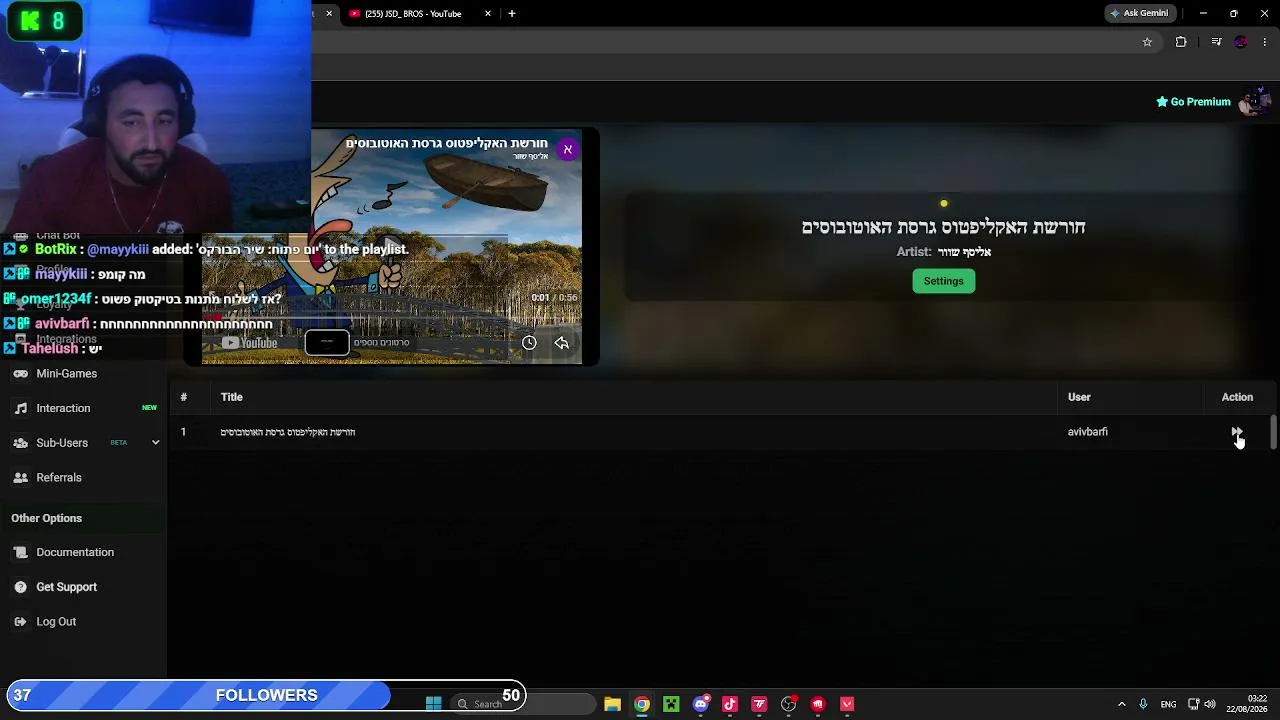The image size is (1280, 720).
Task: Click the Go Premium link
Action: 1193,102
